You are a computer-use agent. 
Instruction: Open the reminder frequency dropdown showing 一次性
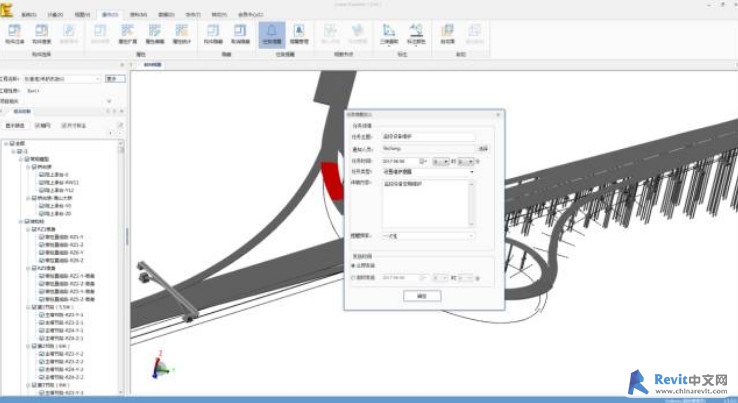coord(471,236)
